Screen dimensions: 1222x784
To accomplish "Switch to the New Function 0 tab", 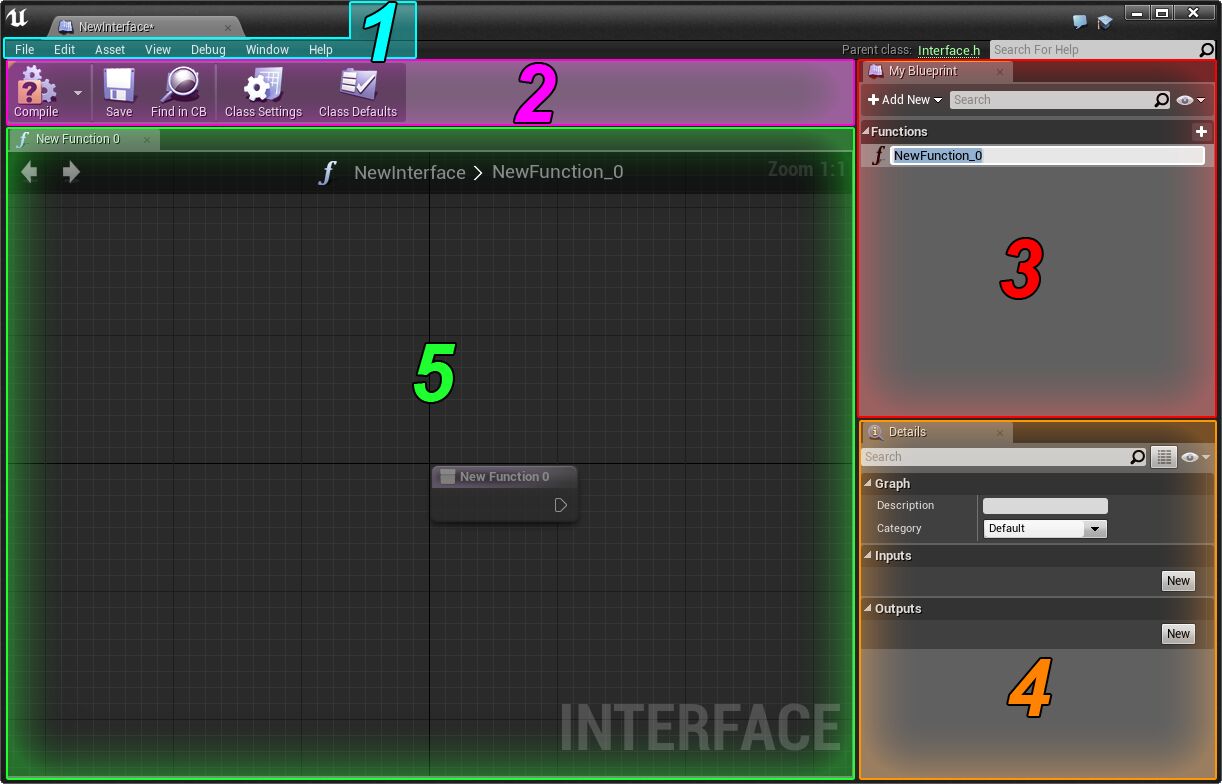I will coord(78,138).
